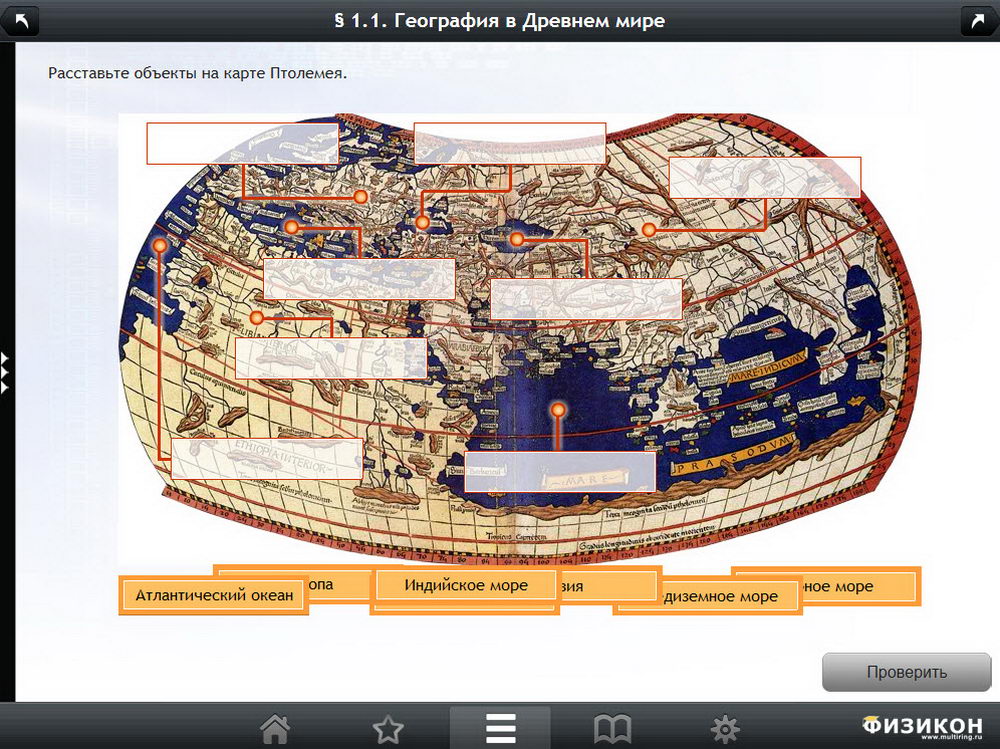1000x749 pixels.
Task: Click the instruction text 'Расставьте объекты на карте Птолемея.'
Action: (x=198, y=73)
